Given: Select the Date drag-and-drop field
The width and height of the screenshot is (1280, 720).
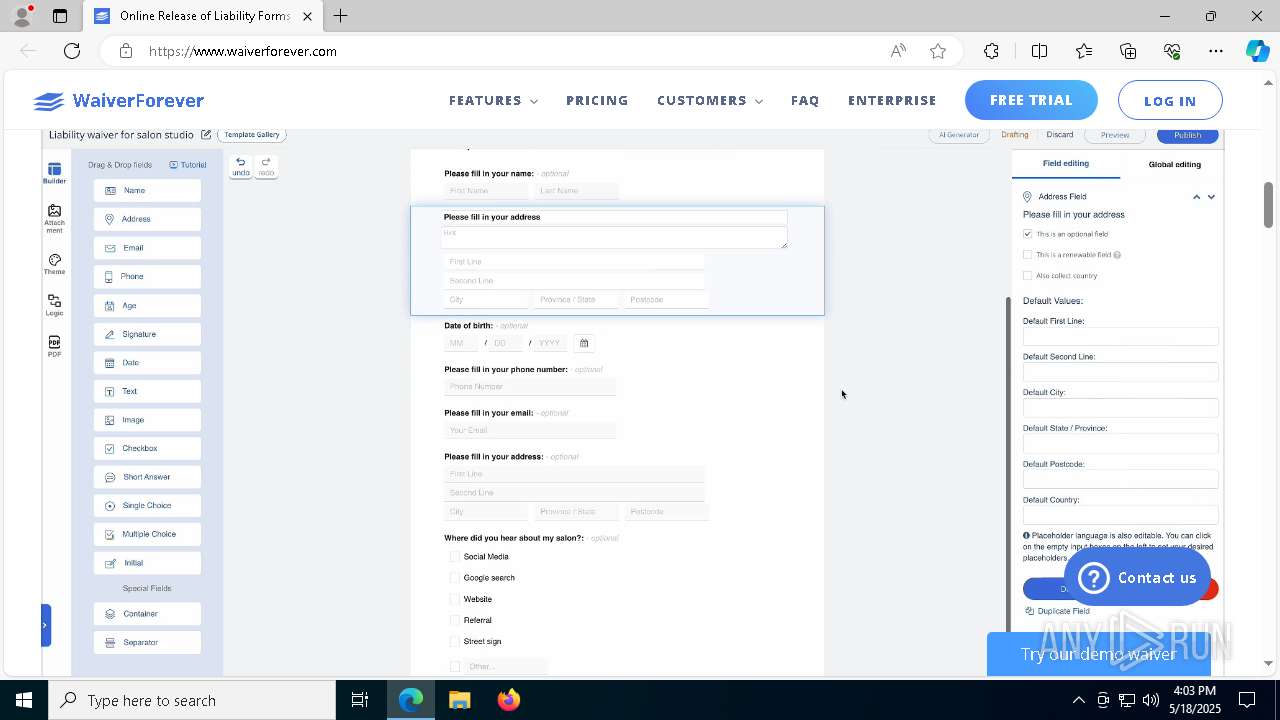Looking at the screenshot, I should click(147, 362).
